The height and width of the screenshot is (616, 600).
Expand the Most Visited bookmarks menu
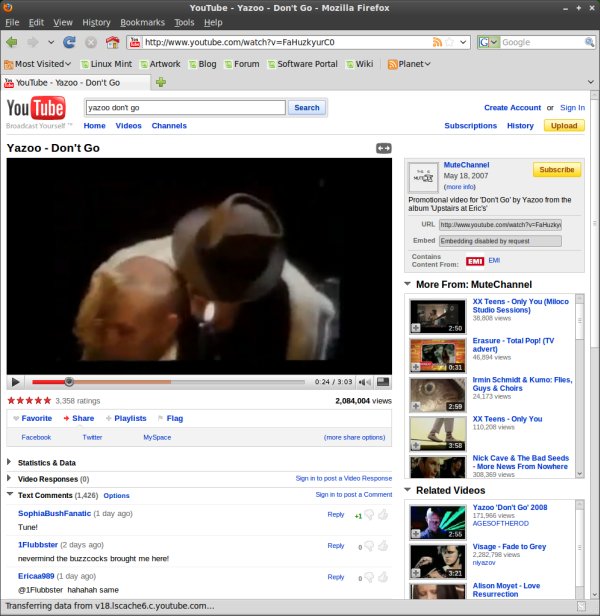point(37,64)
